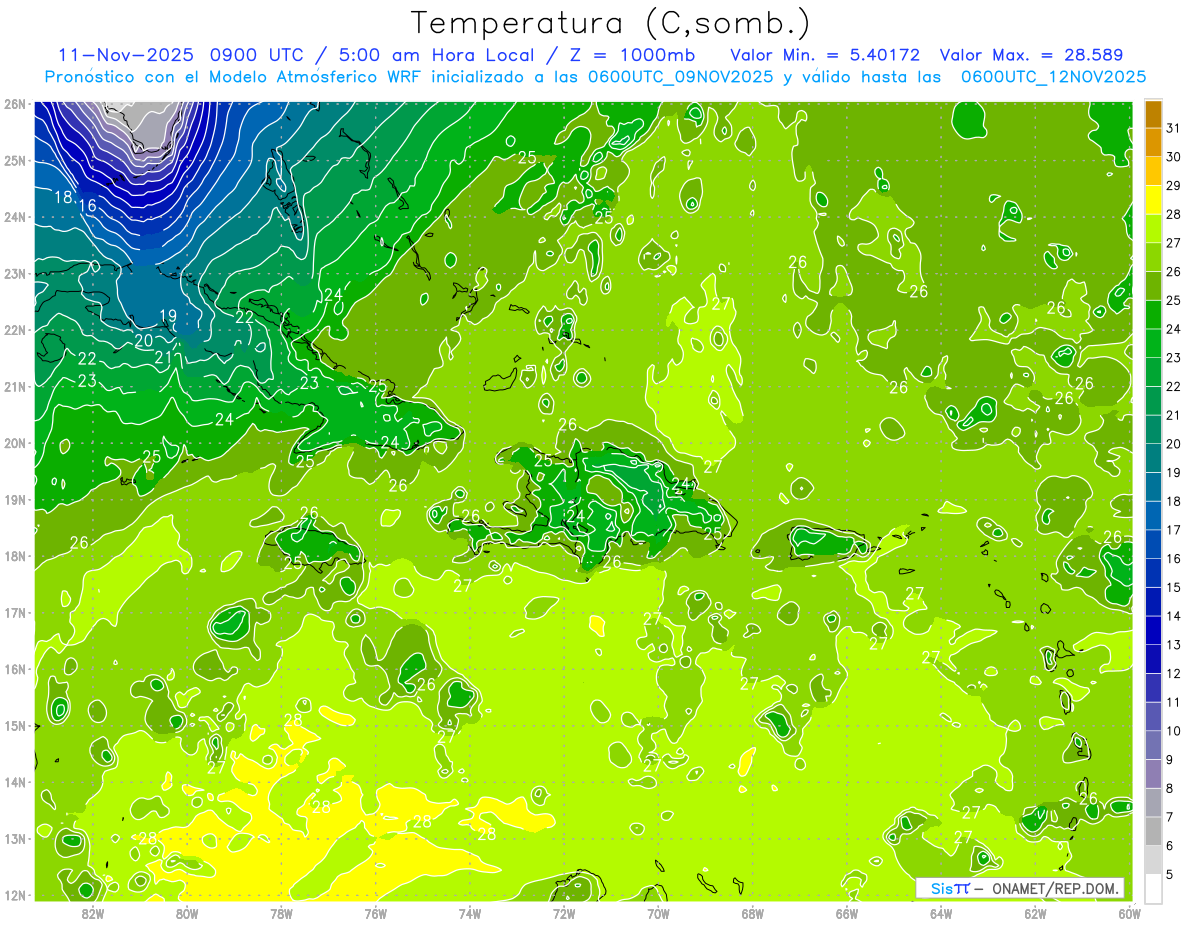Click the 19N latitude axis label

[x=15, y=499]
